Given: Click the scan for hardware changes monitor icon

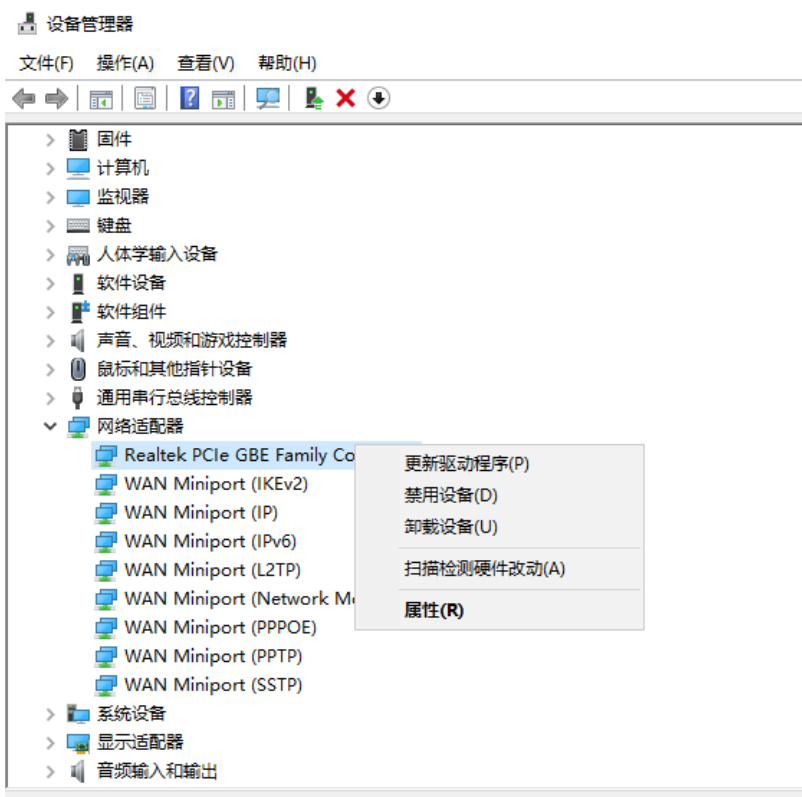Looking at the screenshot, I should [x=268, y=98].
